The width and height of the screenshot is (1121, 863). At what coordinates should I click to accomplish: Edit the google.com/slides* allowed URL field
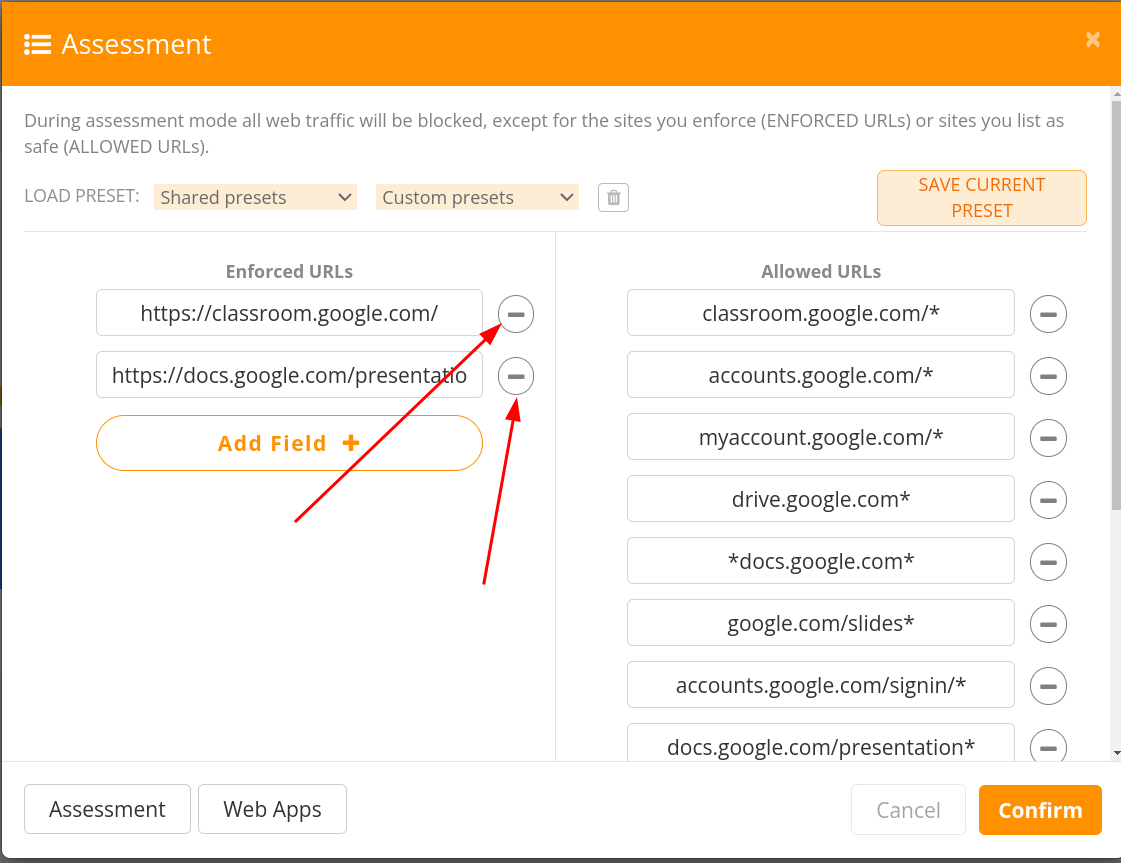pyautogui.click(x=821, y=623)
